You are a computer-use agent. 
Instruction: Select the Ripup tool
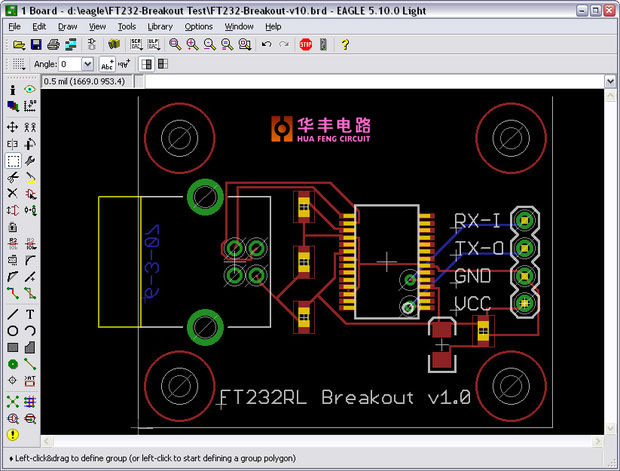[x=30, y=293]
